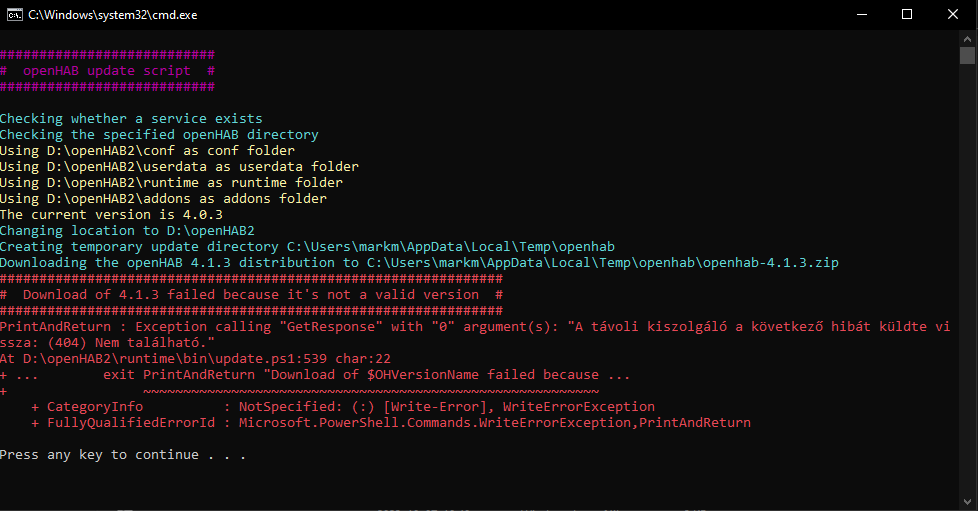Open the cmd.exe system menu icon
Viewport: 978px width, 511px height.
click(14, 14)
